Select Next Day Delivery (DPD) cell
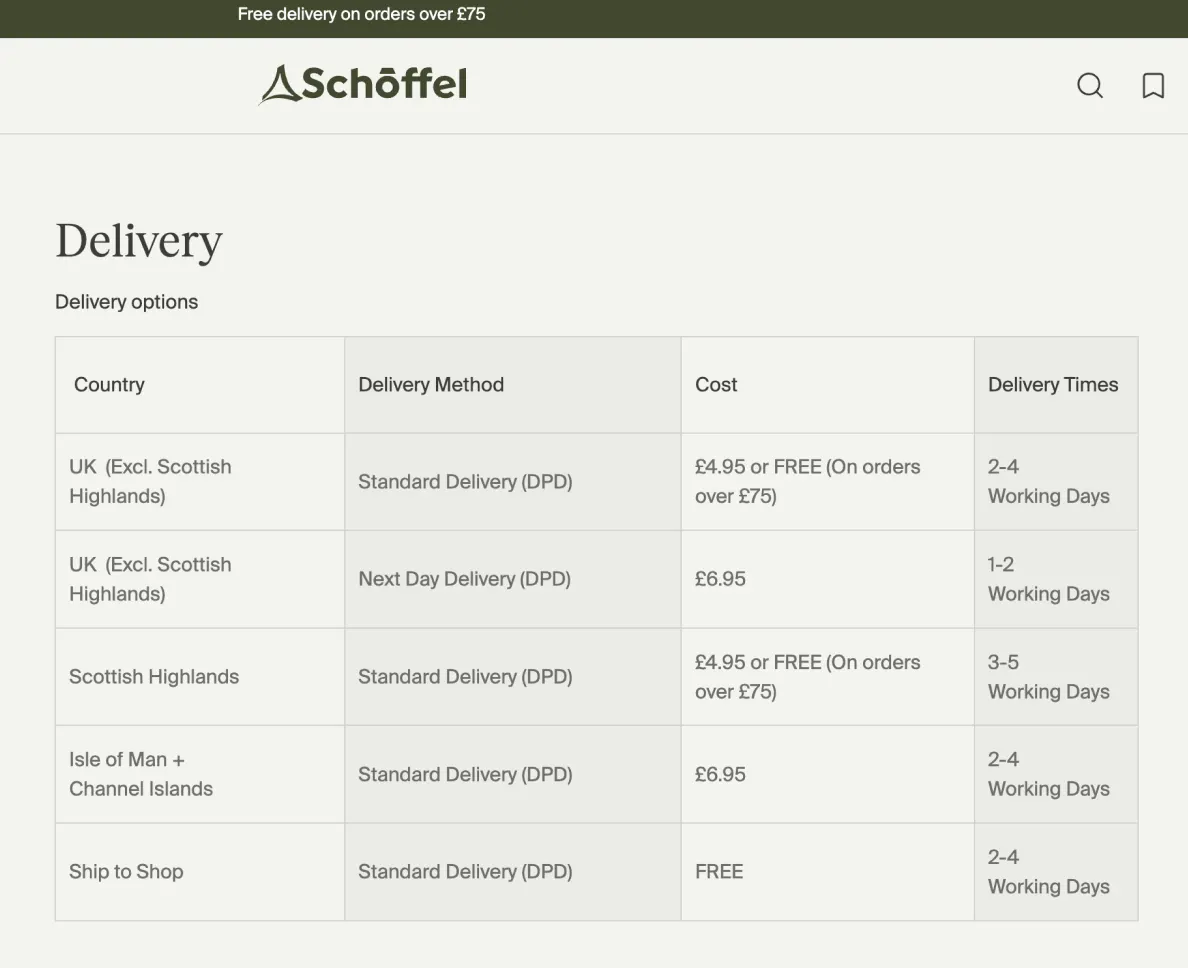Screen dimensions: 1188x968 coord(464,579)
